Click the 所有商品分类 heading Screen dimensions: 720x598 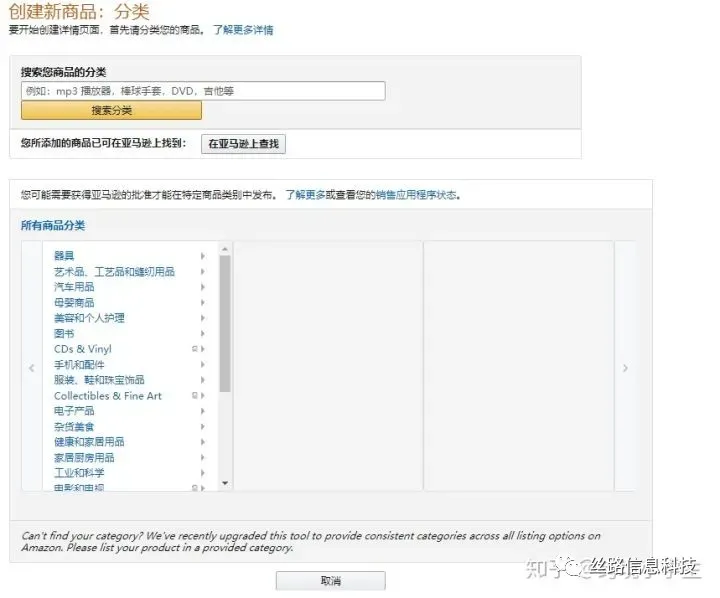53,225
